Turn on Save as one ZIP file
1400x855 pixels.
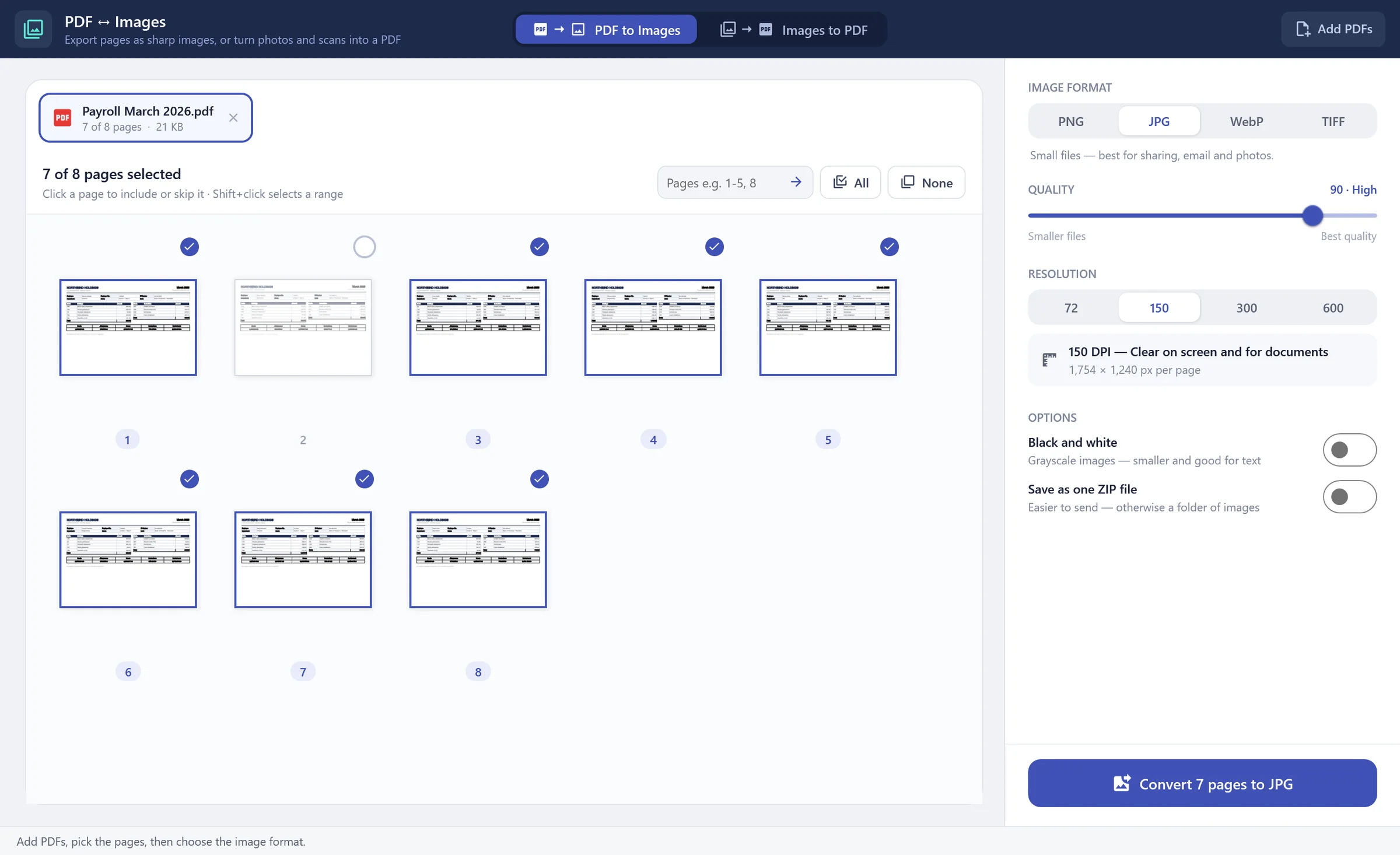(1349, 497)
